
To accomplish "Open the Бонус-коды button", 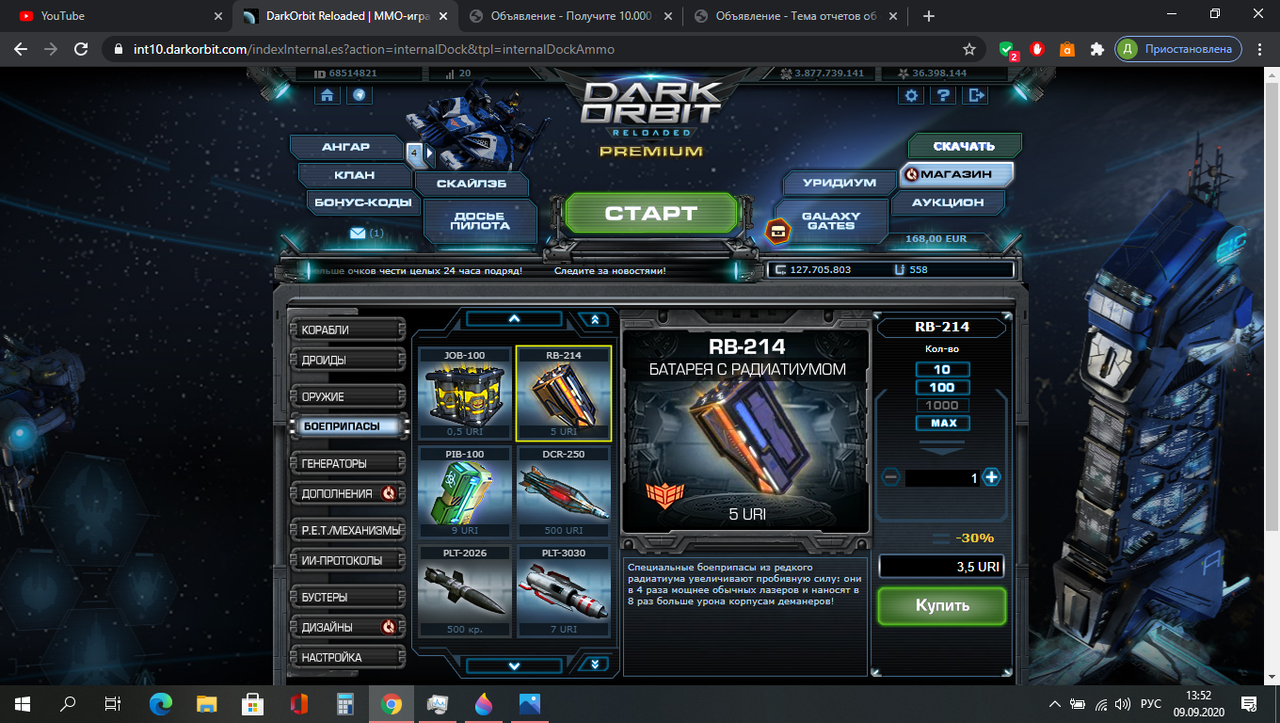I will click(x=361, y=202).
